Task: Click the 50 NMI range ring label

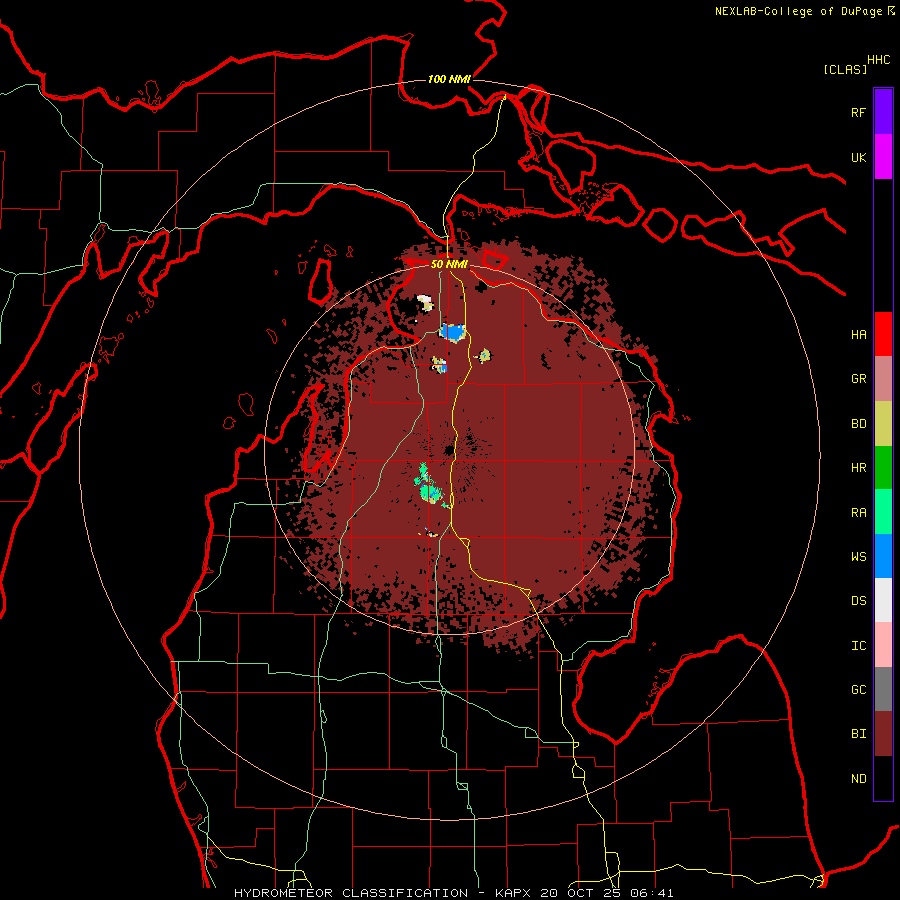Action: coord(449,264)
